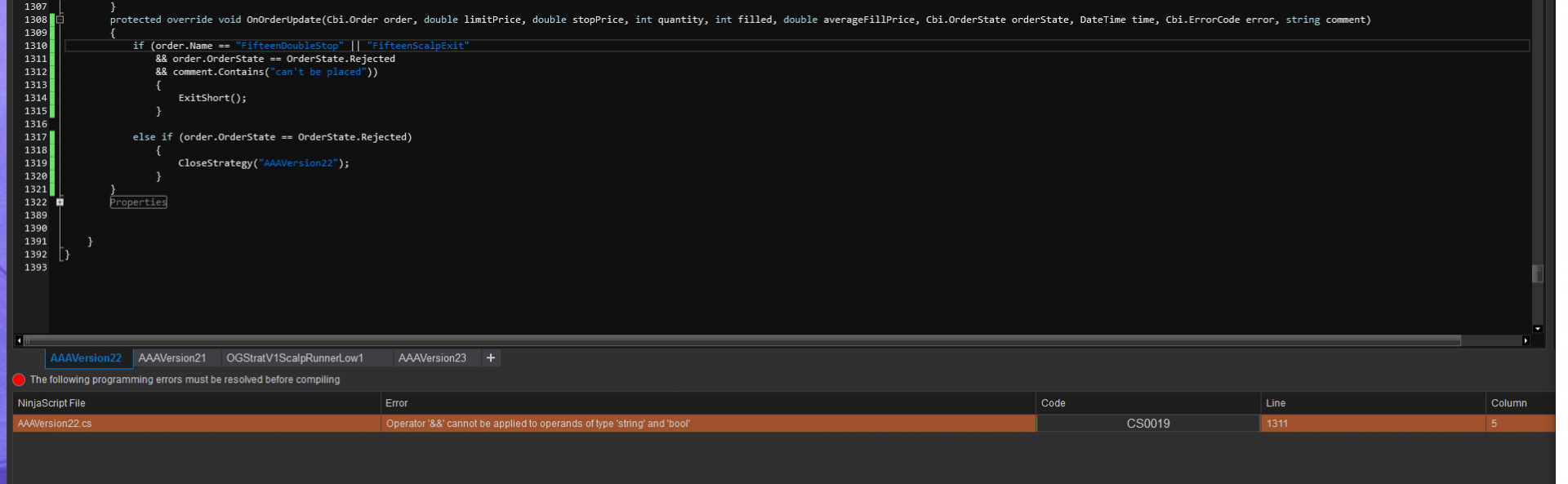
Task: Click the vertical scrollbar down arrow
Action: (1538, 329)
